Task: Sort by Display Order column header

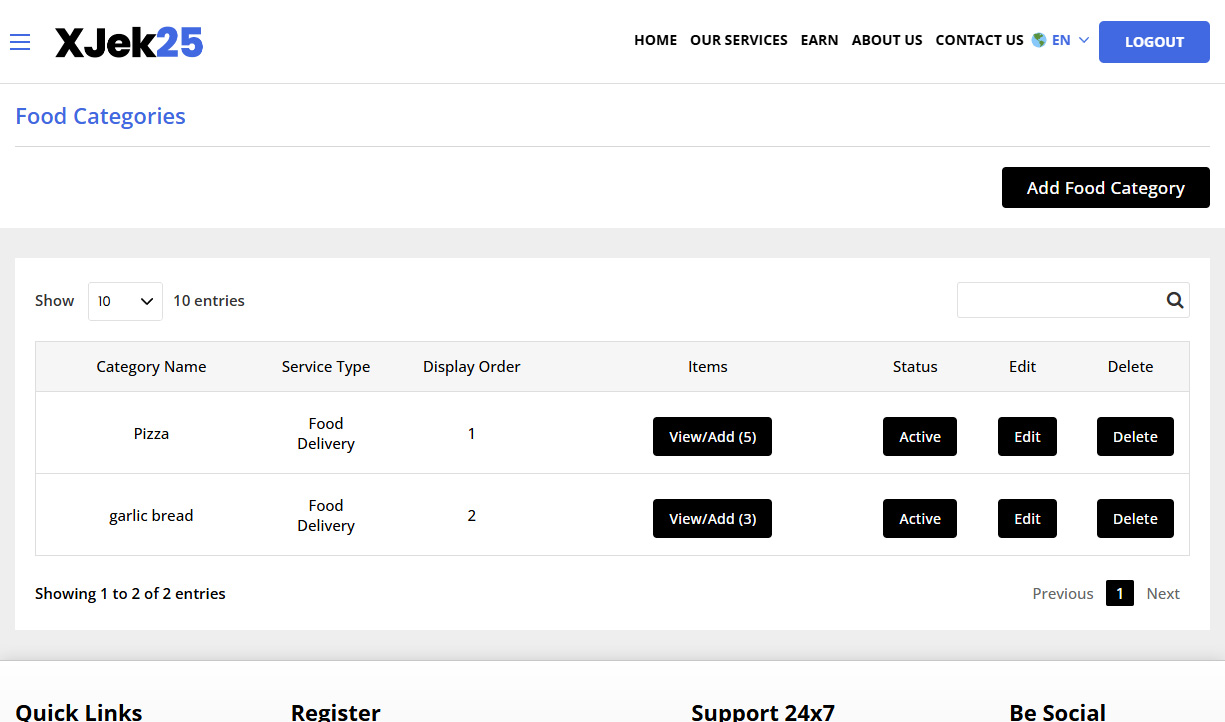Action: [x=471, y=367]
